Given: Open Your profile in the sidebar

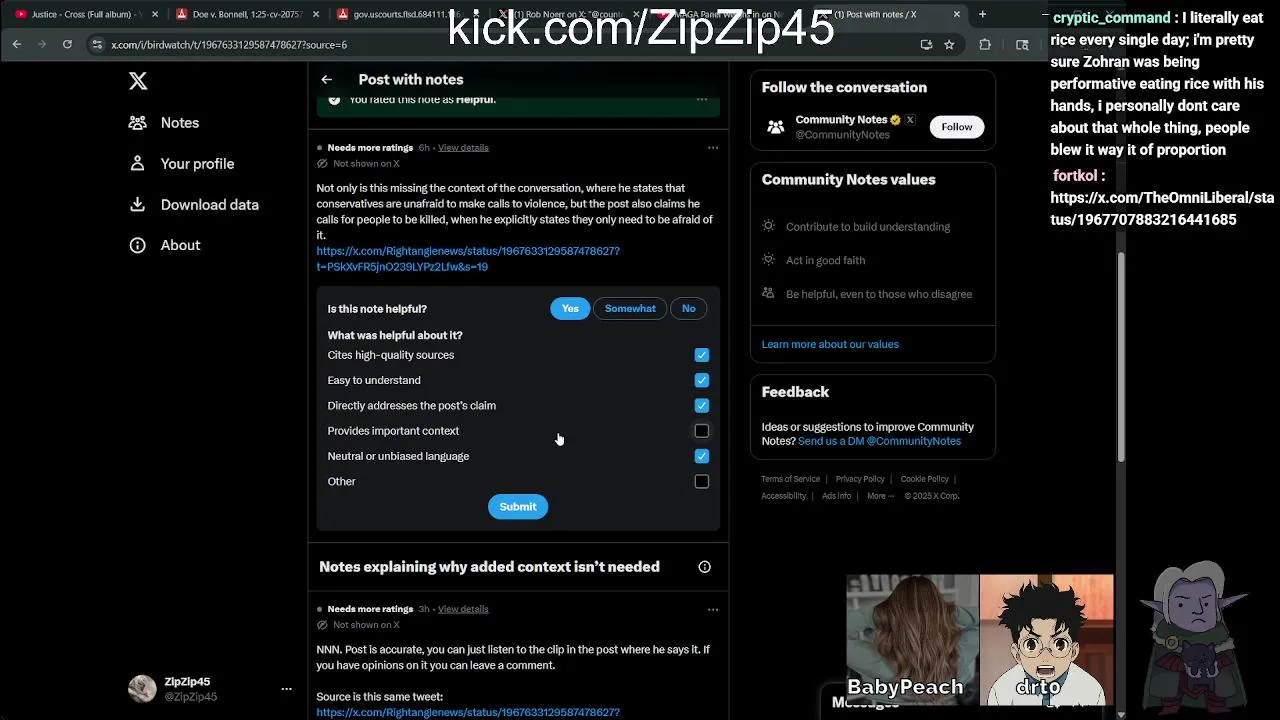Looking at the screenshot, I should tap(181, 164).
